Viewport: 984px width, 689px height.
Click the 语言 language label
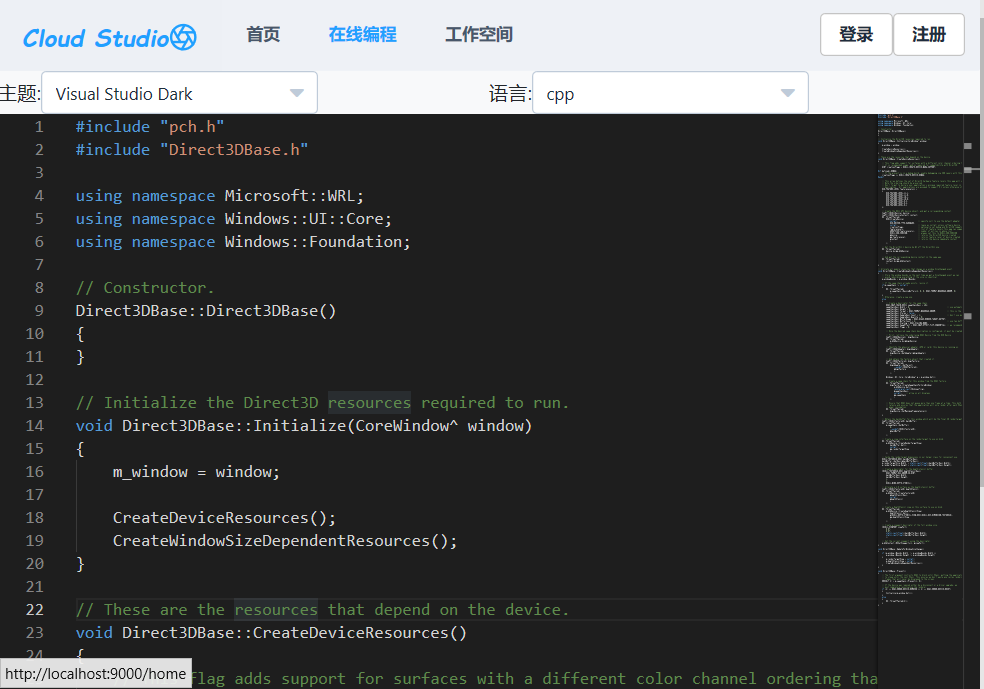click(510, 93)
